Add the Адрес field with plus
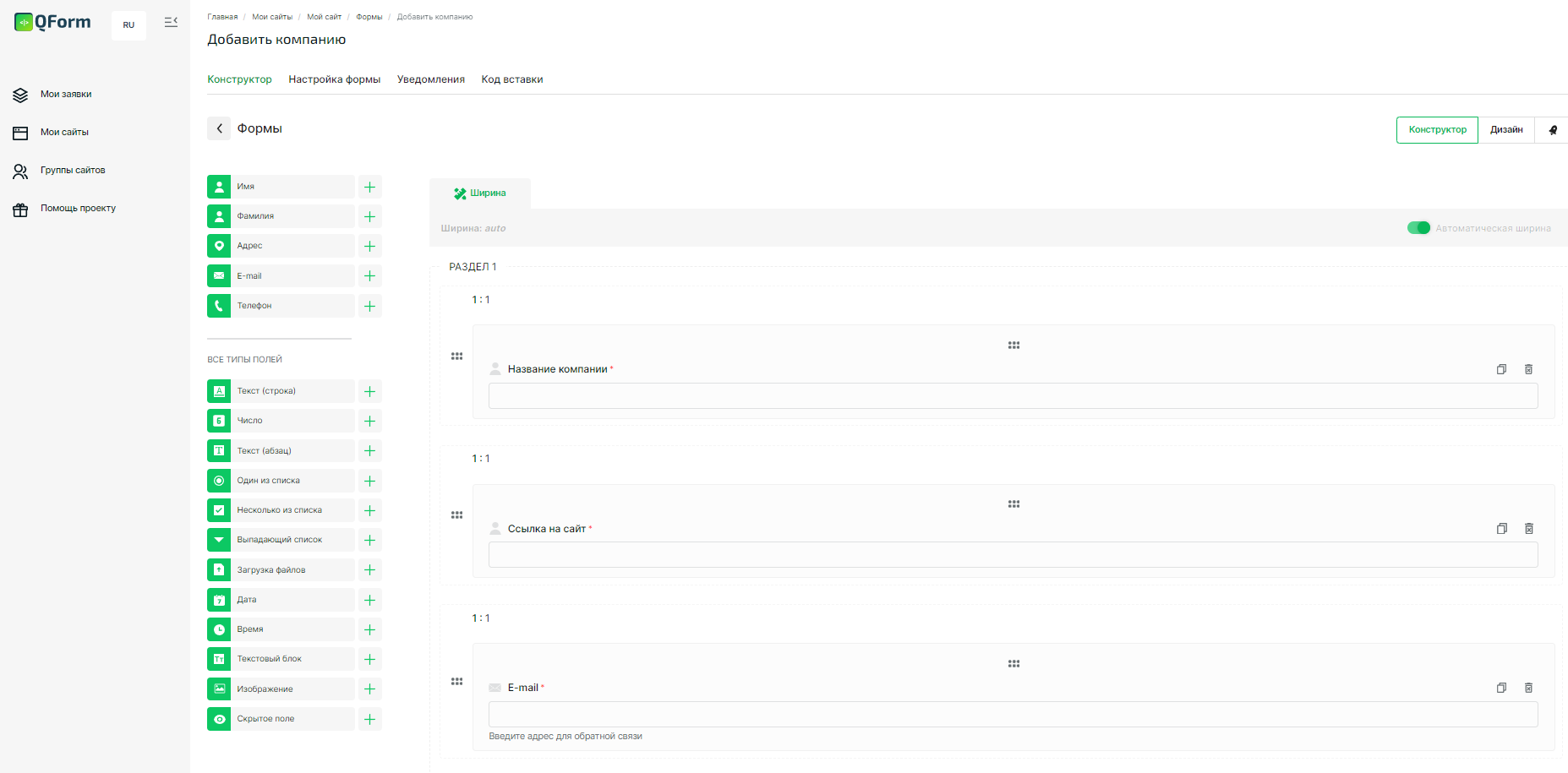1568x773 pixels. click(369, 246)
